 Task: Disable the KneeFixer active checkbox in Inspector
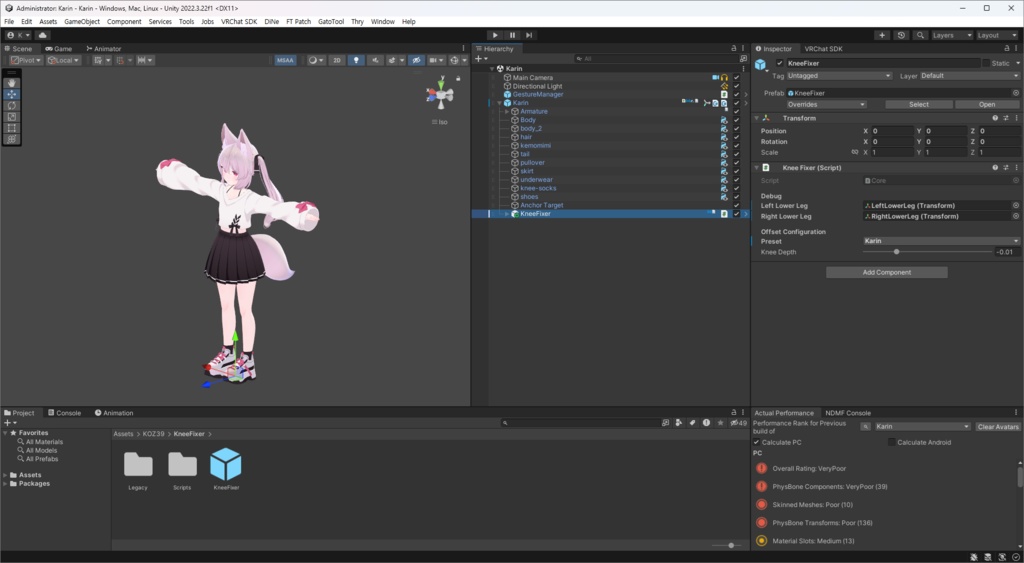[780, 63]
